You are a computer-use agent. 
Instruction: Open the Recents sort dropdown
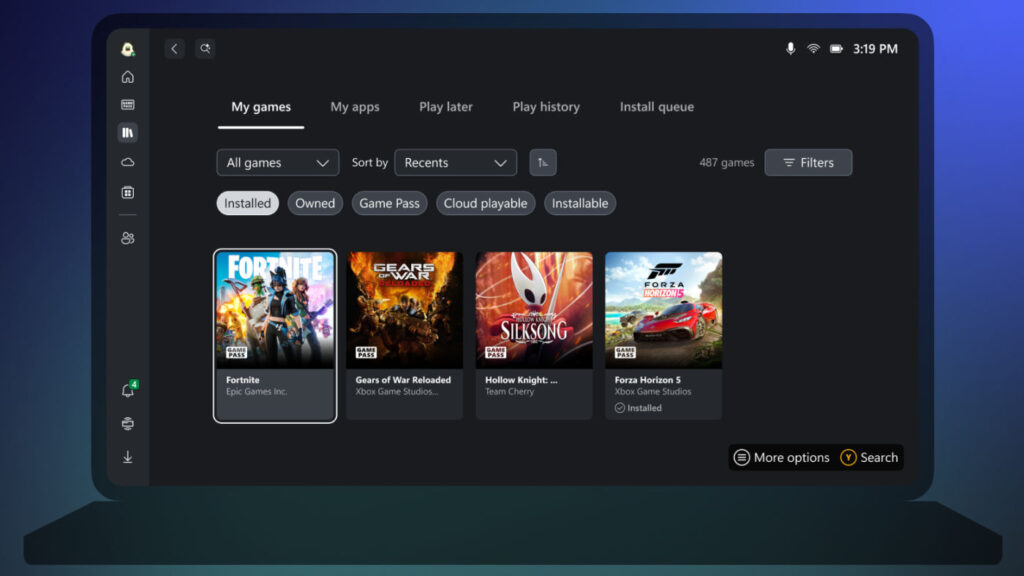point(455,162)
